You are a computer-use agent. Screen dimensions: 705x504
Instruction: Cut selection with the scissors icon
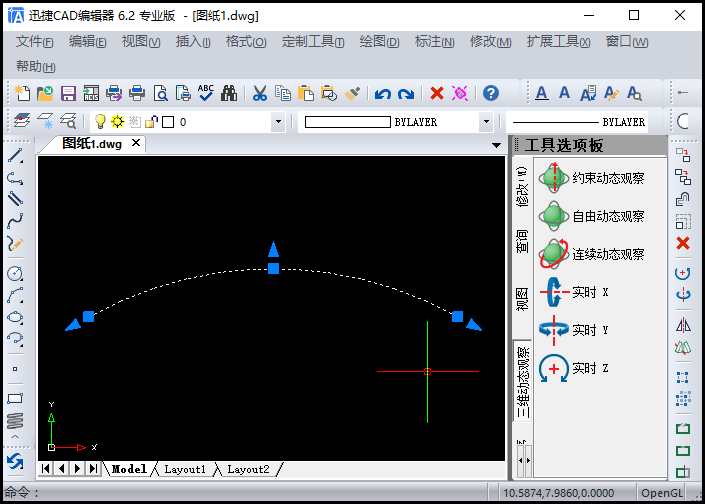point(259,94)
